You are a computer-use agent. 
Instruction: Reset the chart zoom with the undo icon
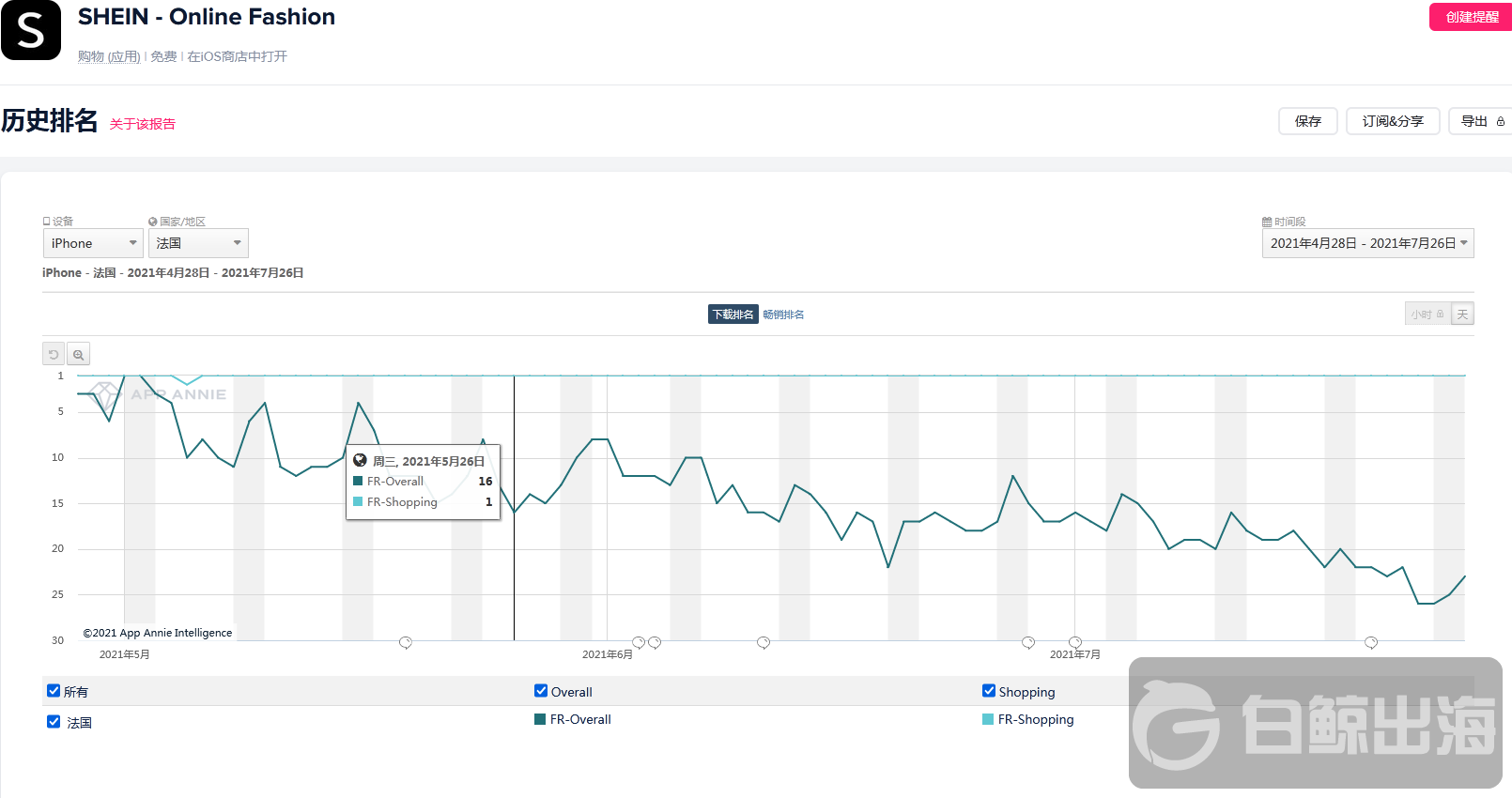(x=54, y=354)
